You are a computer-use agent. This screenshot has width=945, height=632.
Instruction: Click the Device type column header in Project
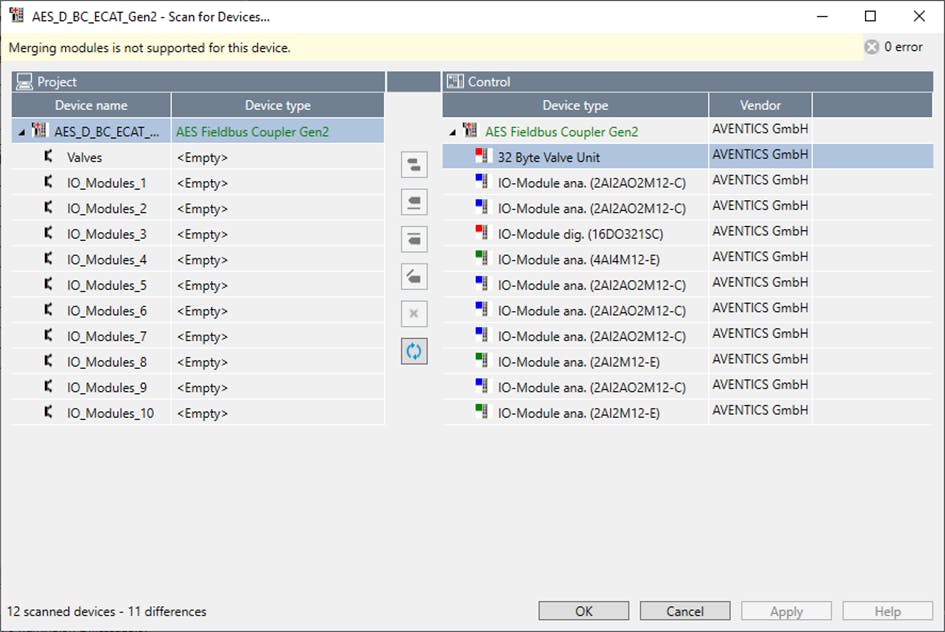tap(278, 105)
